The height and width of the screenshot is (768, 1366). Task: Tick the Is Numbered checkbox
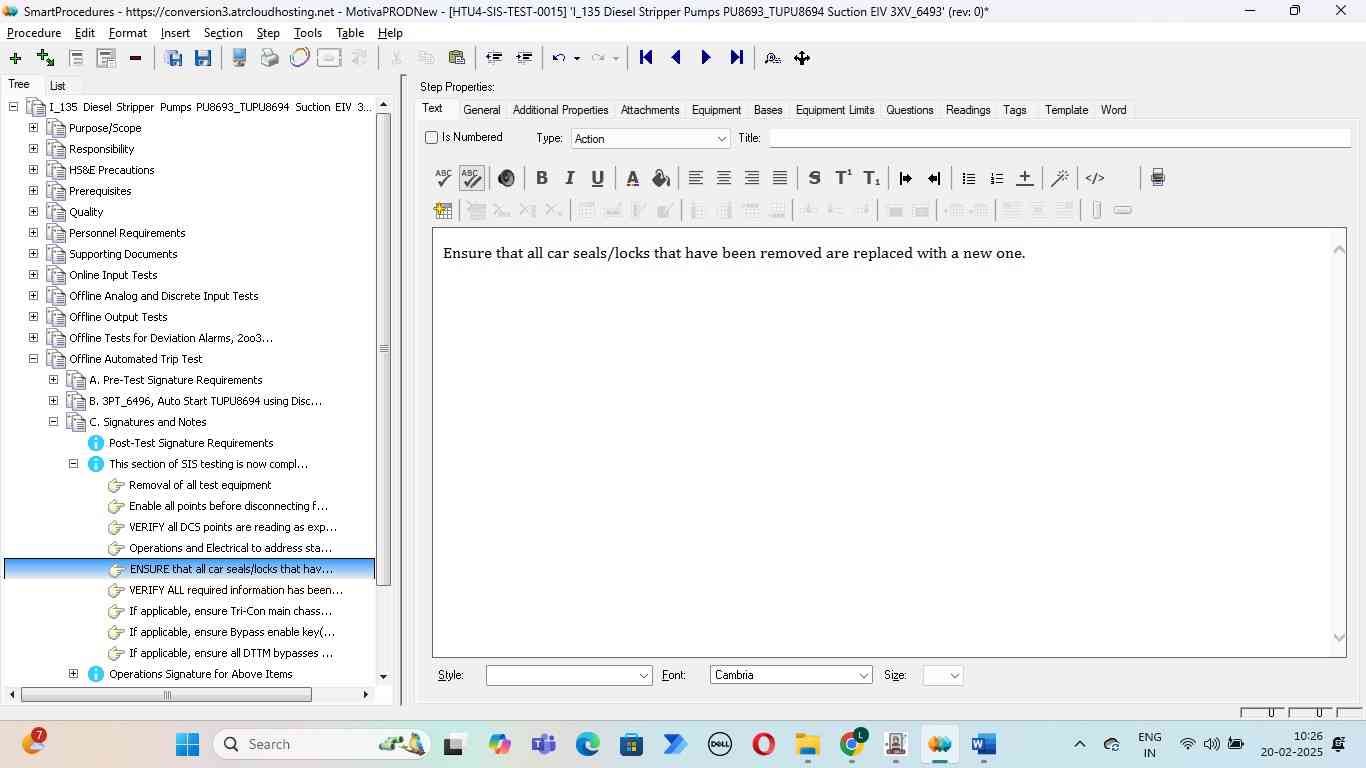tap(432, 138)
